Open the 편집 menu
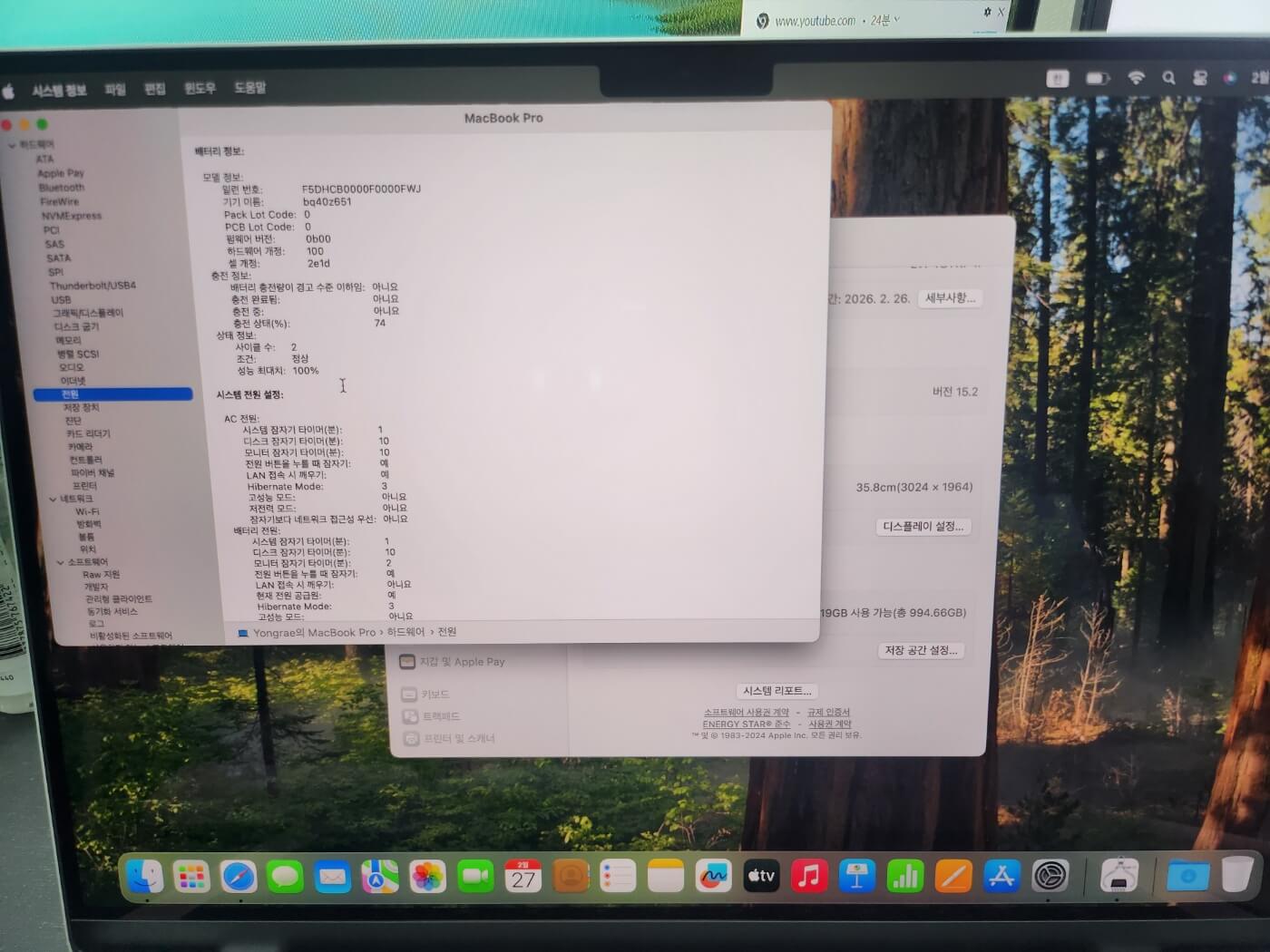This screenshot has width=1270, height=952. coord(155,89)
